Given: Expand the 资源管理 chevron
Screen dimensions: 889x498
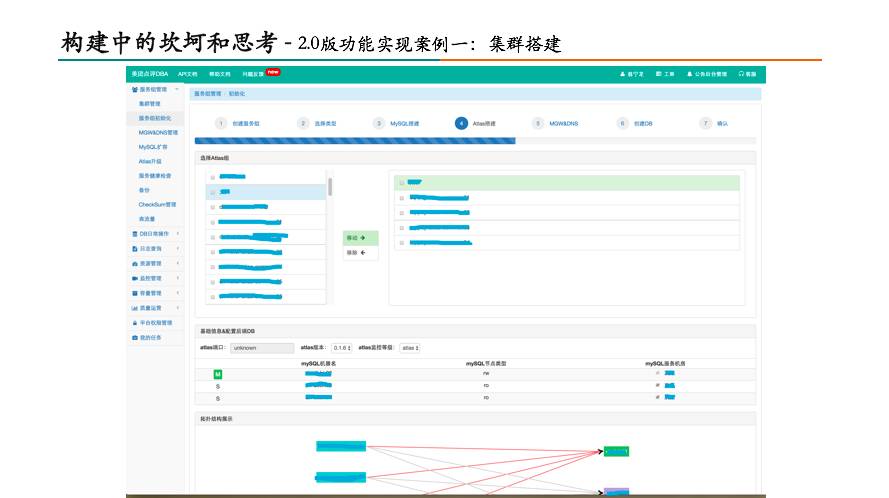Looking at the screenshot, I should pyautogui.click(x=177, y=264).
